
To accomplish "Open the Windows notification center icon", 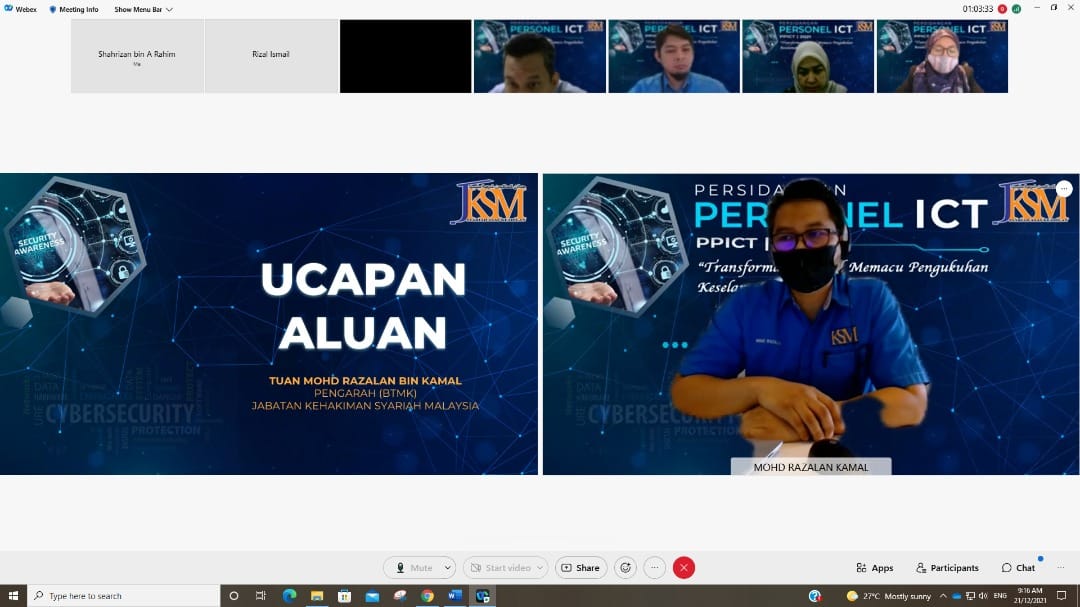I will coord(1061,595).
